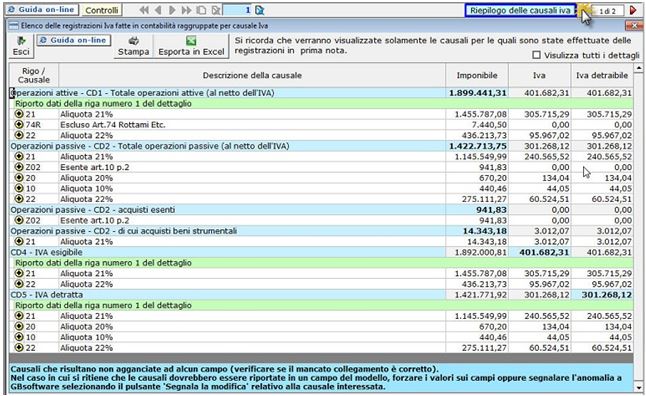Enable Visulizza tutti i dettagli checkbox

[x=536, y=55]
